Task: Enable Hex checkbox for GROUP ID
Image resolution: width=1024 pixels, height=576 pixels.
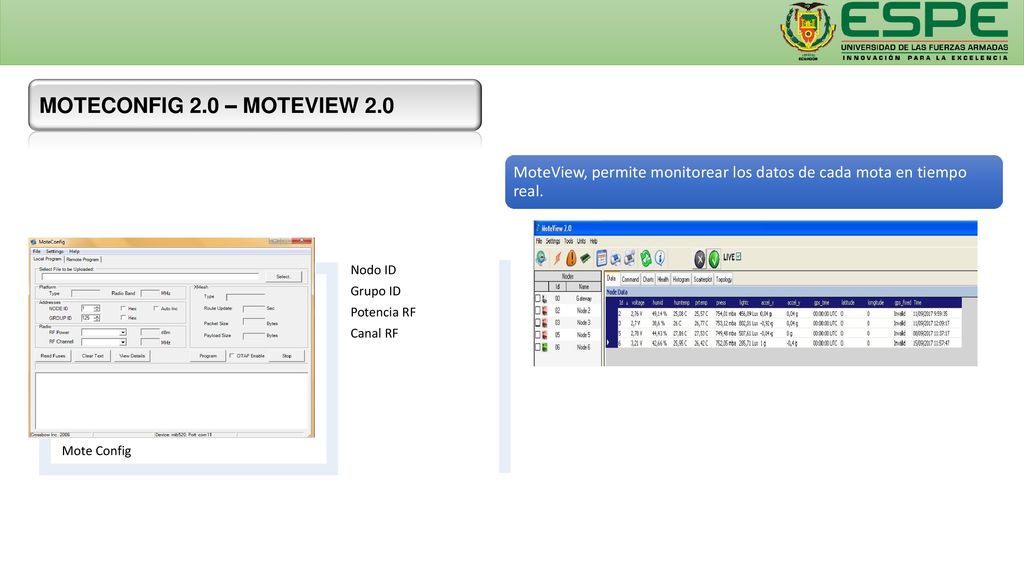Action: point(123,317)
